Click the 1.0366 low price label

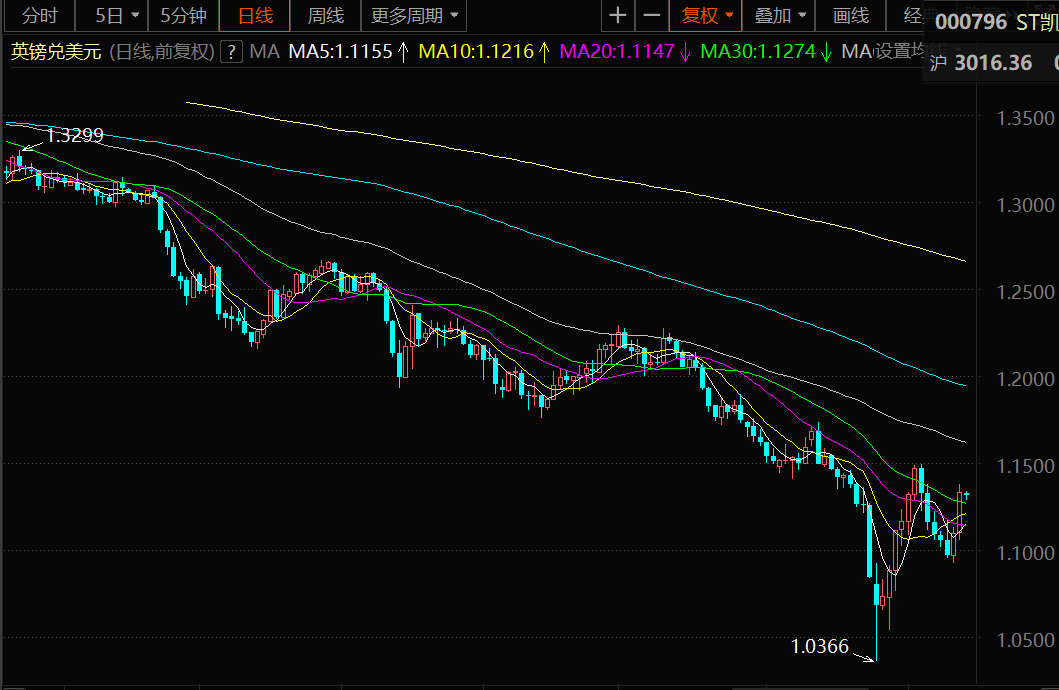(x=819, y=646)
